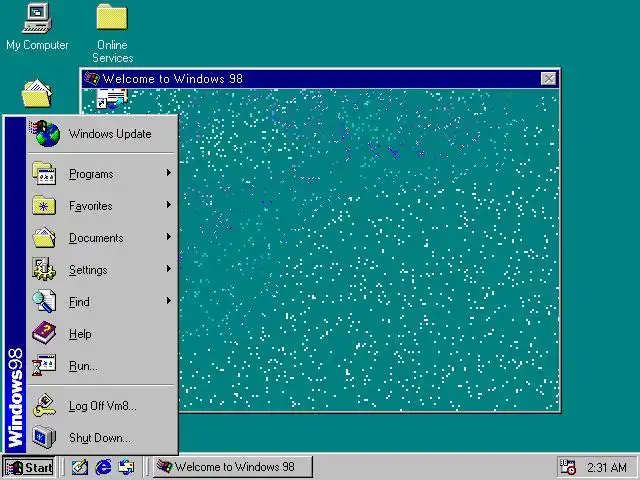Expand the Programs submenu arrow

coord(169,173)
